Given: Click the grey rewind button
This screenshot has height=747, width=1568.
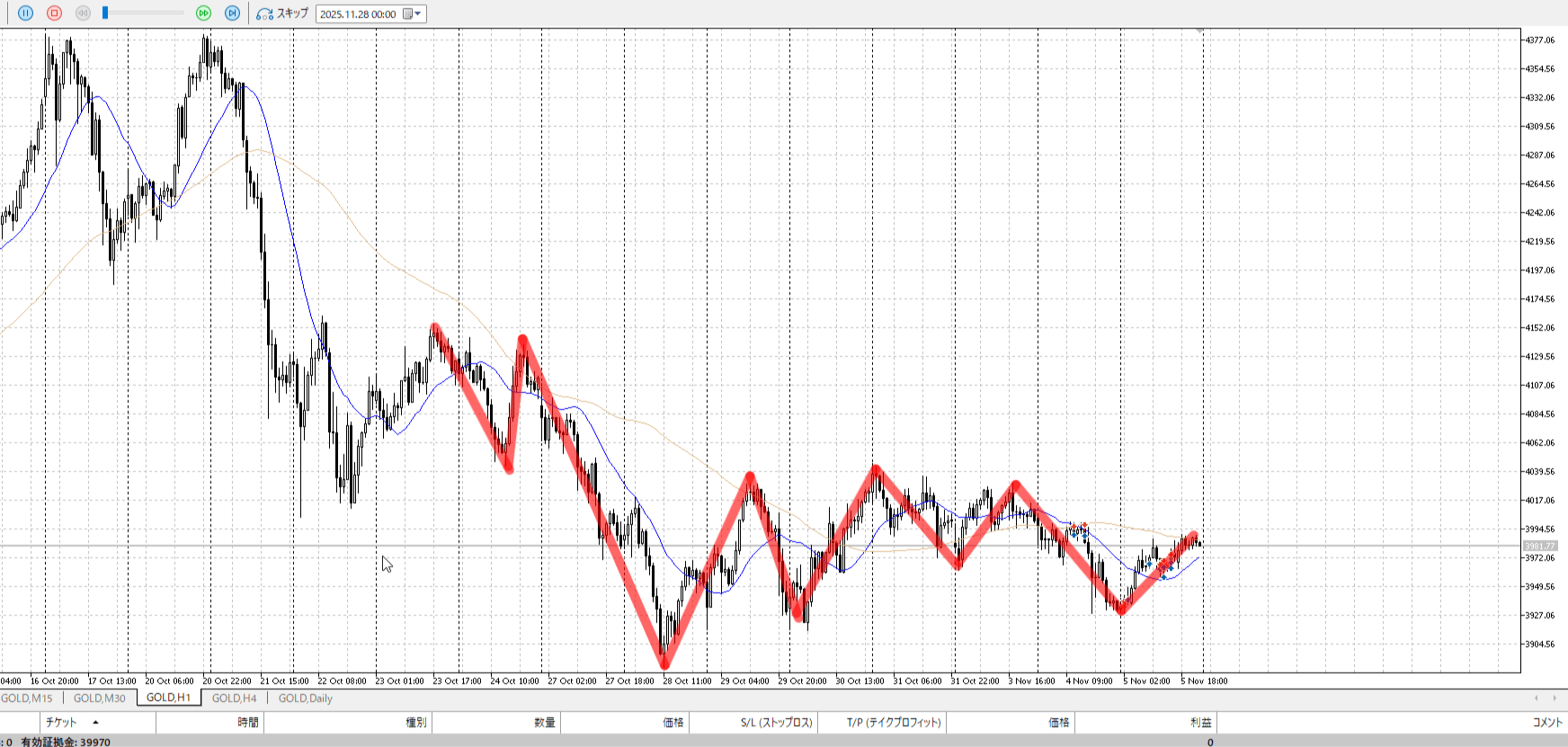Looking at the screenshot, I should (x=83, y=13).
